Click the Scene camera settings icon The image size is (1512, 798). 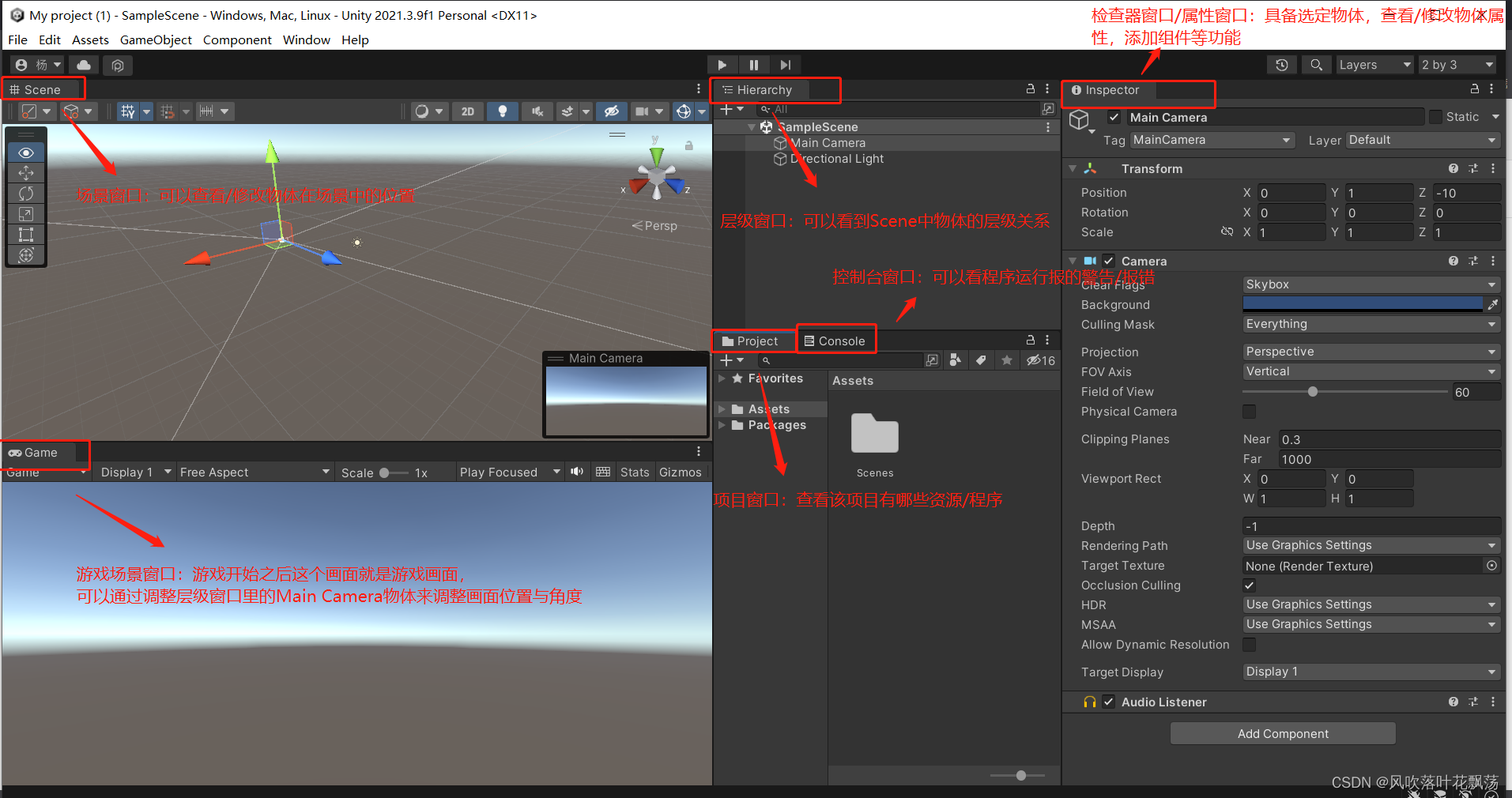(642, 111)
